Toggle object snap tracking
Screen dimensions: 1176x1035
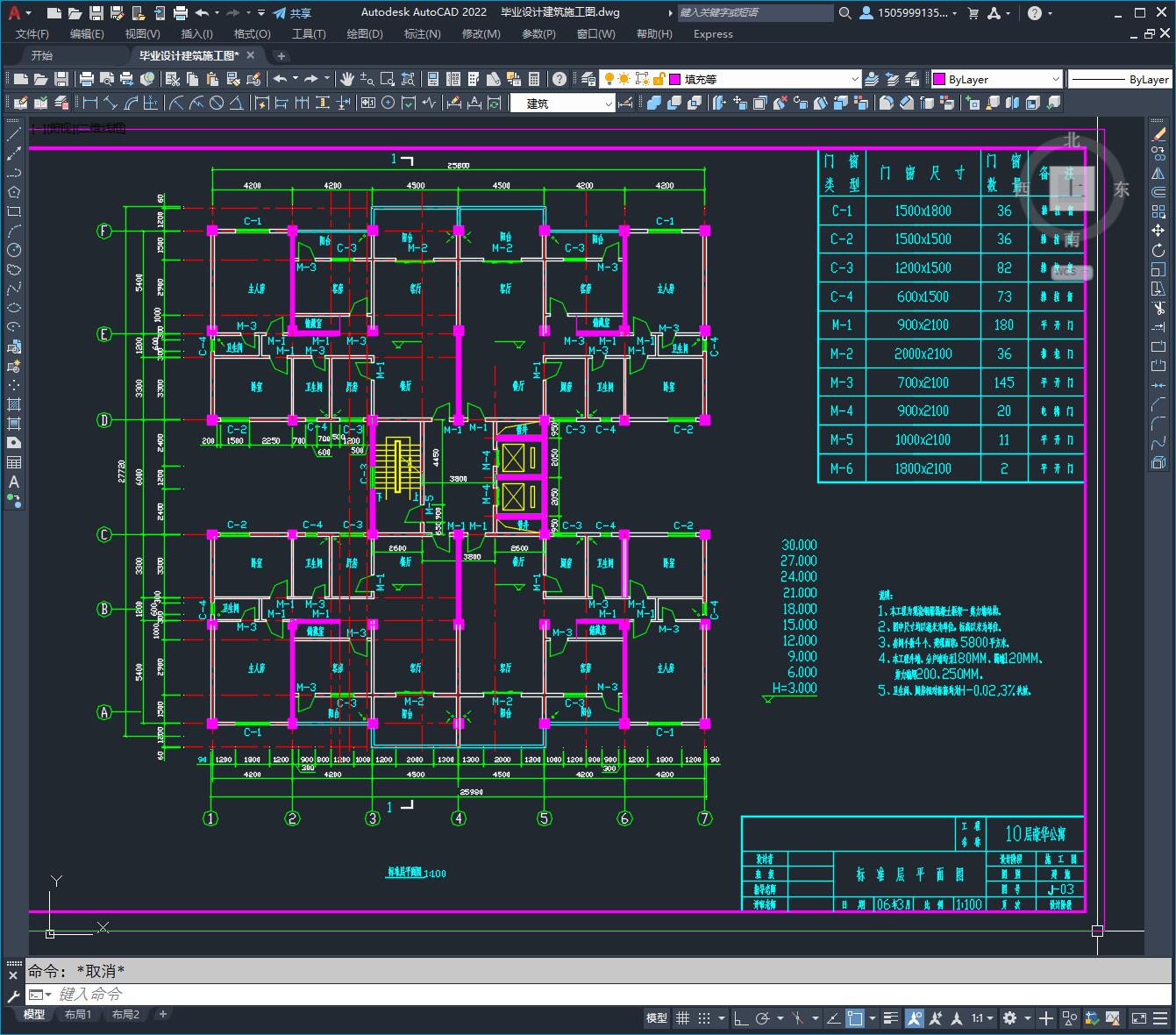pyautogui.click(x=834, y=1018)
